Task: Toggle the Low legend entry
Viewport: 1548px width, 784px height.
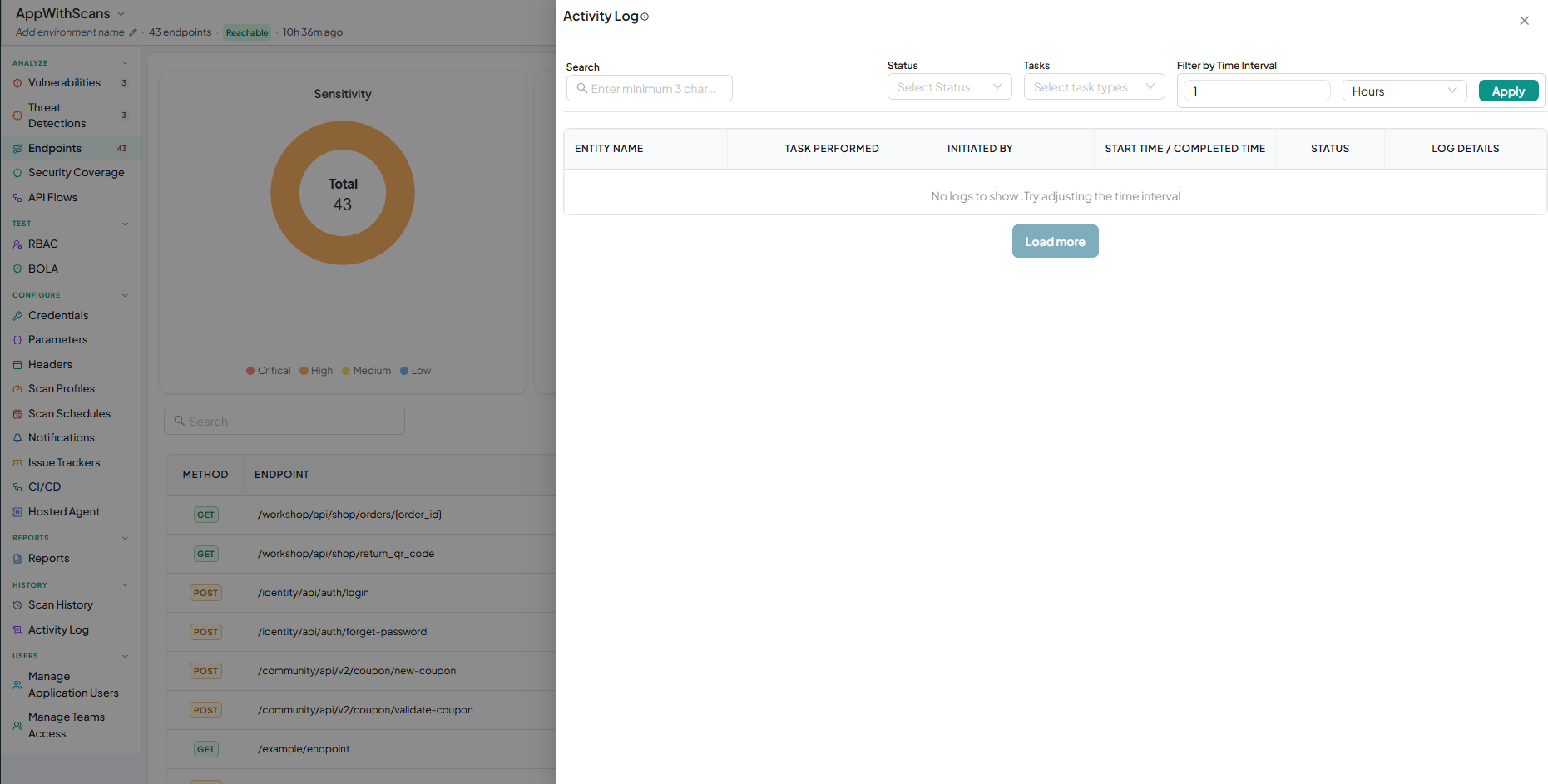Action: pos(416,371)
